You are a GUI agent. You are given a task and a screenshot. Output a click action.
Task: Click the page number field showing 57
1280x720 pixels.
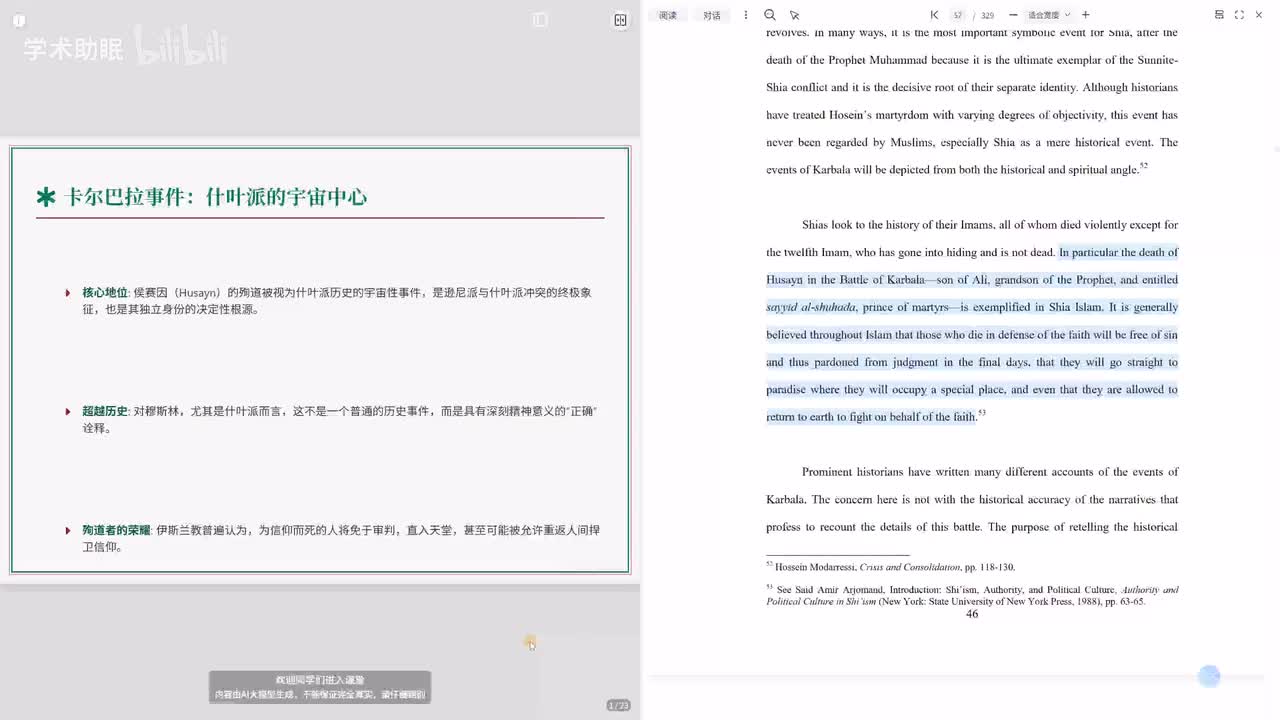coord(958,15)
